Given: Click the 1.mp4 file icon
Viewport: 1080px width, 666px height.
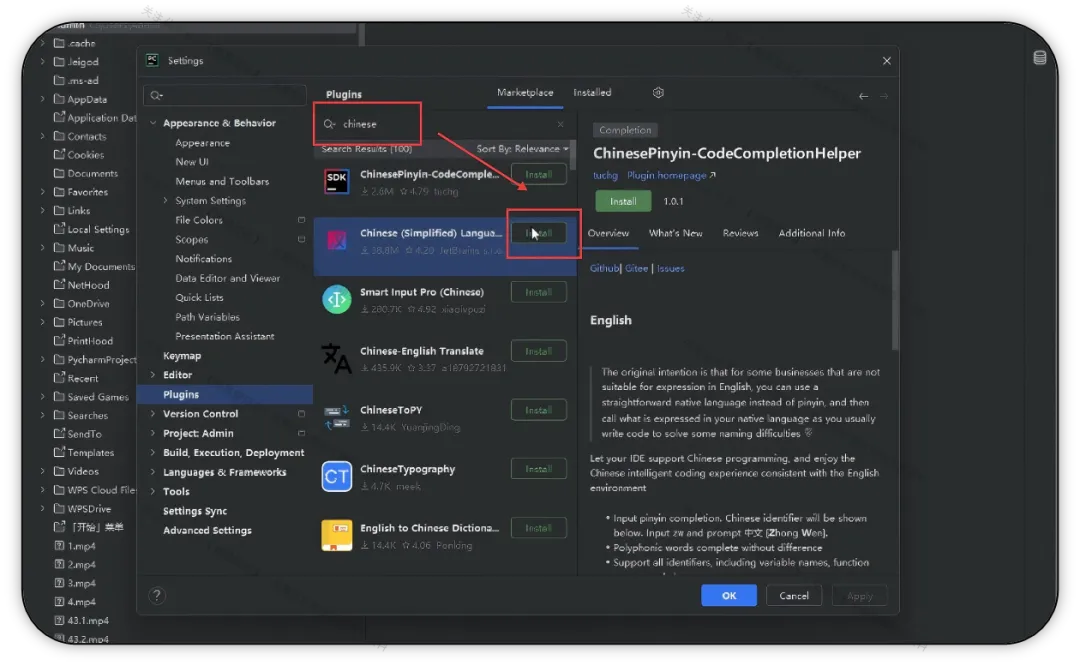Looking at the screenshot, I should (60, 546).
